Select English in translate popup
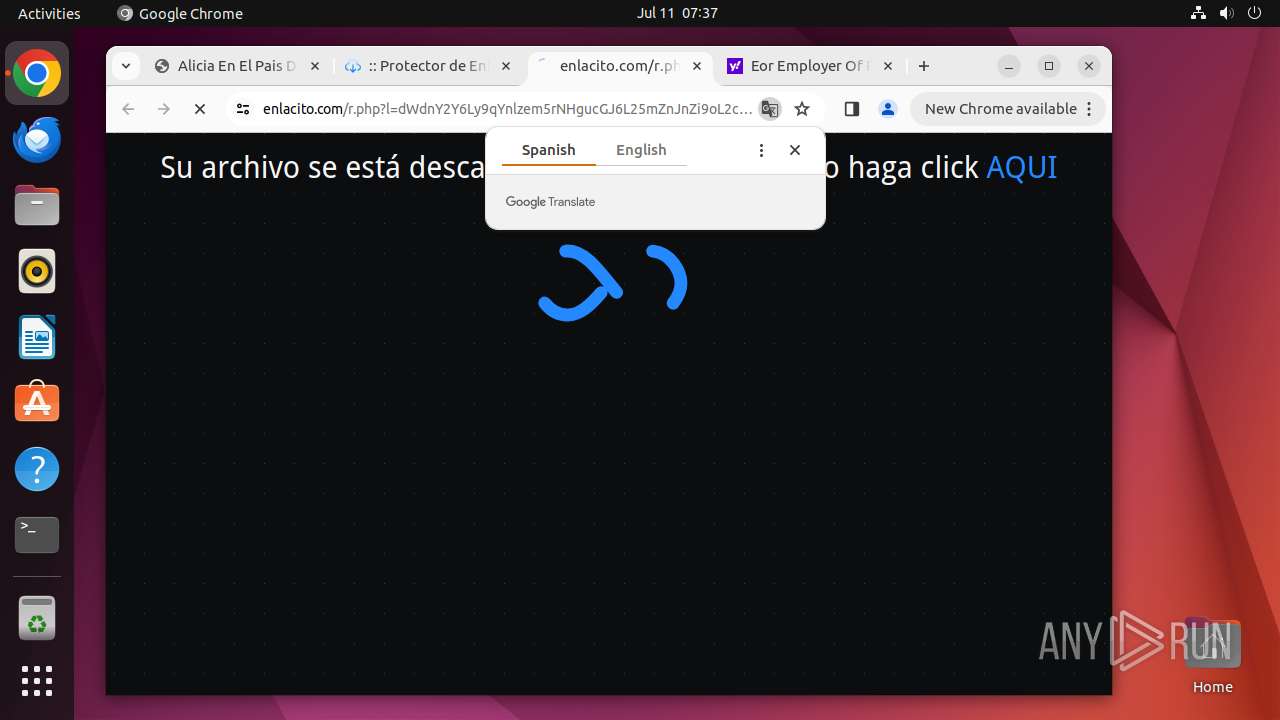 [x=641, y=150]
